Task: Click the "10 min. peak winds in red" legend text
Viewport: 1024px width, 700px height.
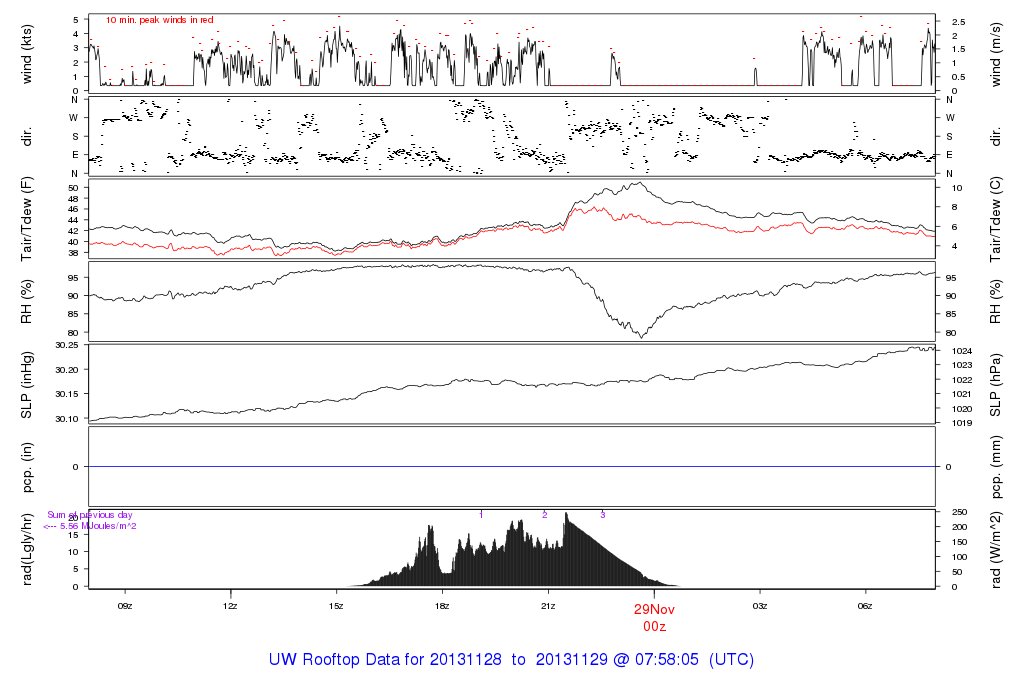Action: tap(159, 20)
